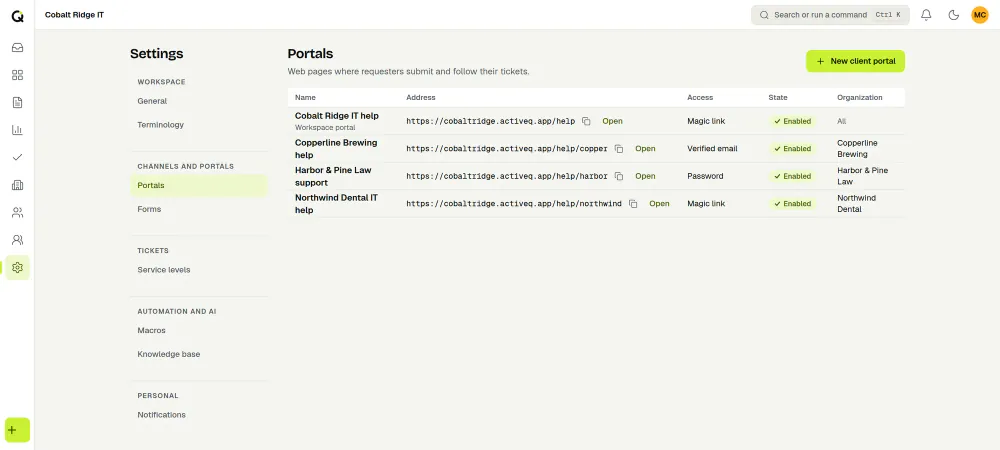Open the bar chart reports icon
Image resolution: width=1000 pixels, height=450 pixels.
coord(17,130)
